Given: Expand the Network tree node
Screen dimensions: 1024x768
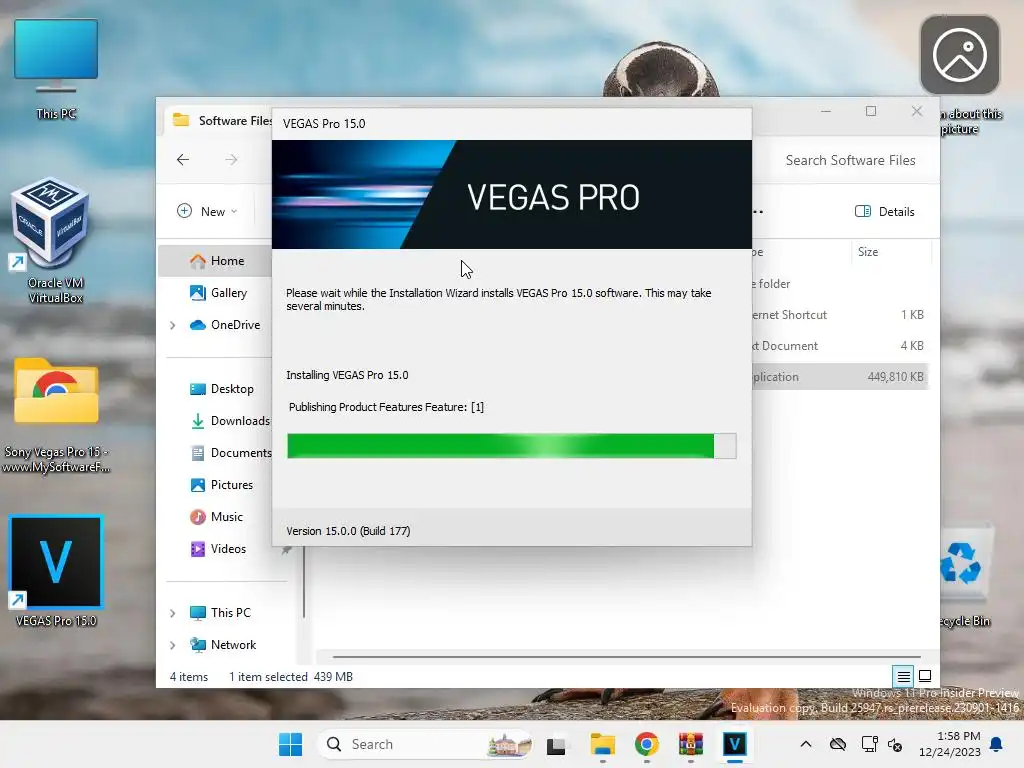Looking at the screenshot, I should (172, 645).
